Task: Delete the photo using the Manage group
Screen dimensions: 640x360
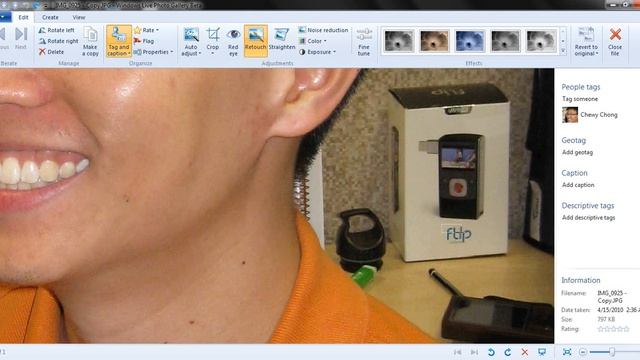Action: 51,52
